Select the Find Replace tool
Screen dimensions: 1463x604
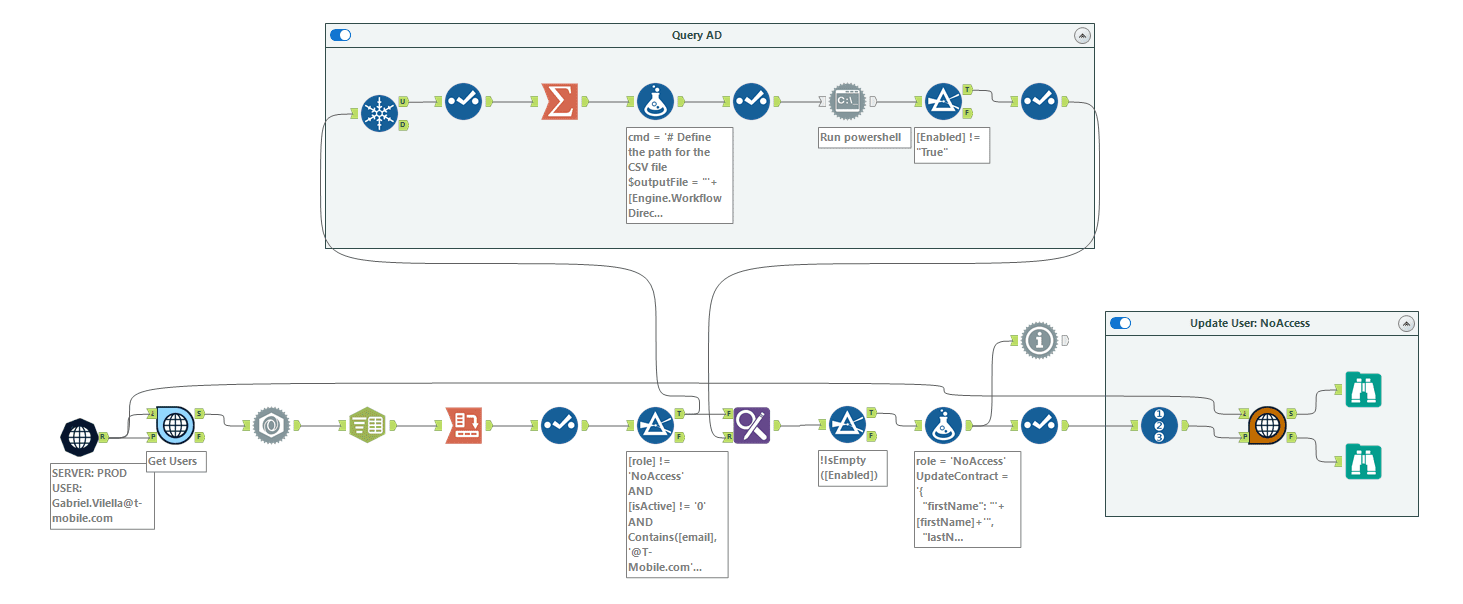pos(751,424)
